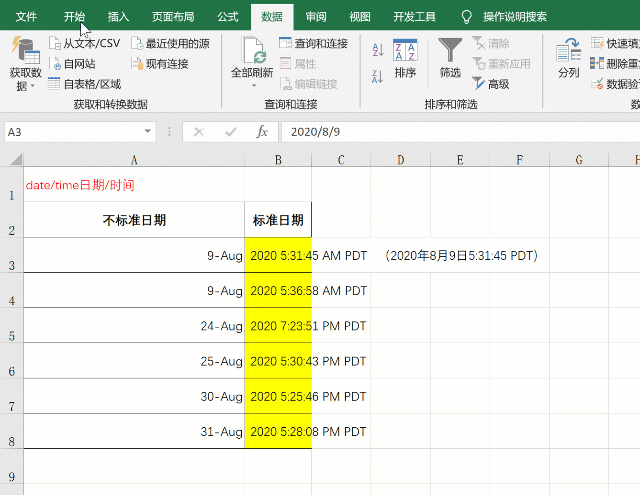640x495 pixels.
Task: Open Recent Sources (最近使用的源)
Action: (138, 44)
